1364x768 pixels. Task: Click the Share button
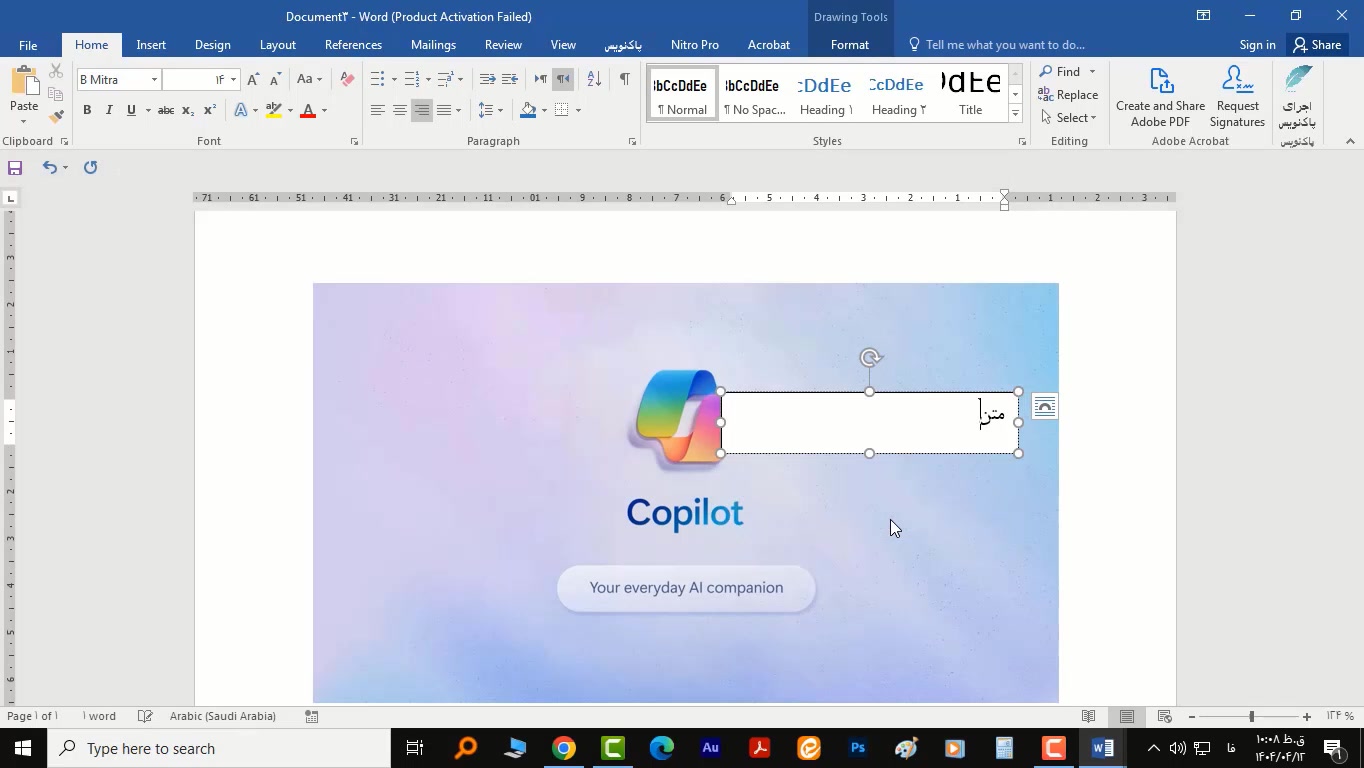pos(1316,45)
